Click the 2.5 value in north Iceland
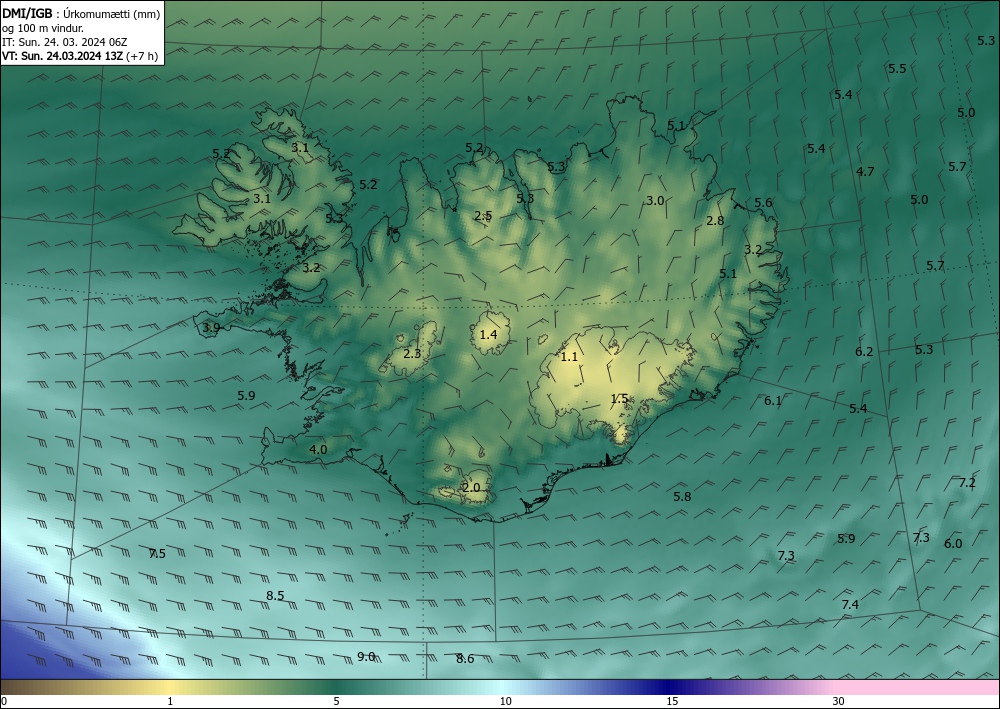The width and height of the screenshot is (1000, 709). point(483,216)
